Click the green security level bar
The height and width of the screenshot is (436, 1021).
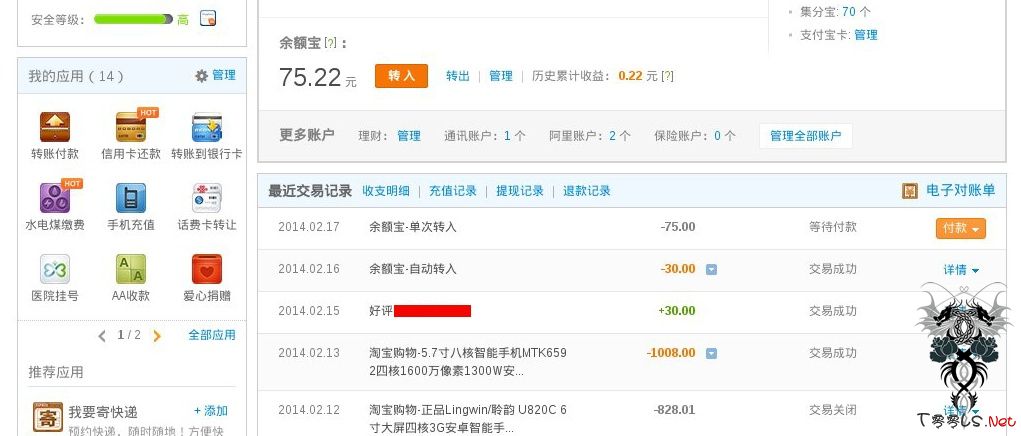pos(133,19)
